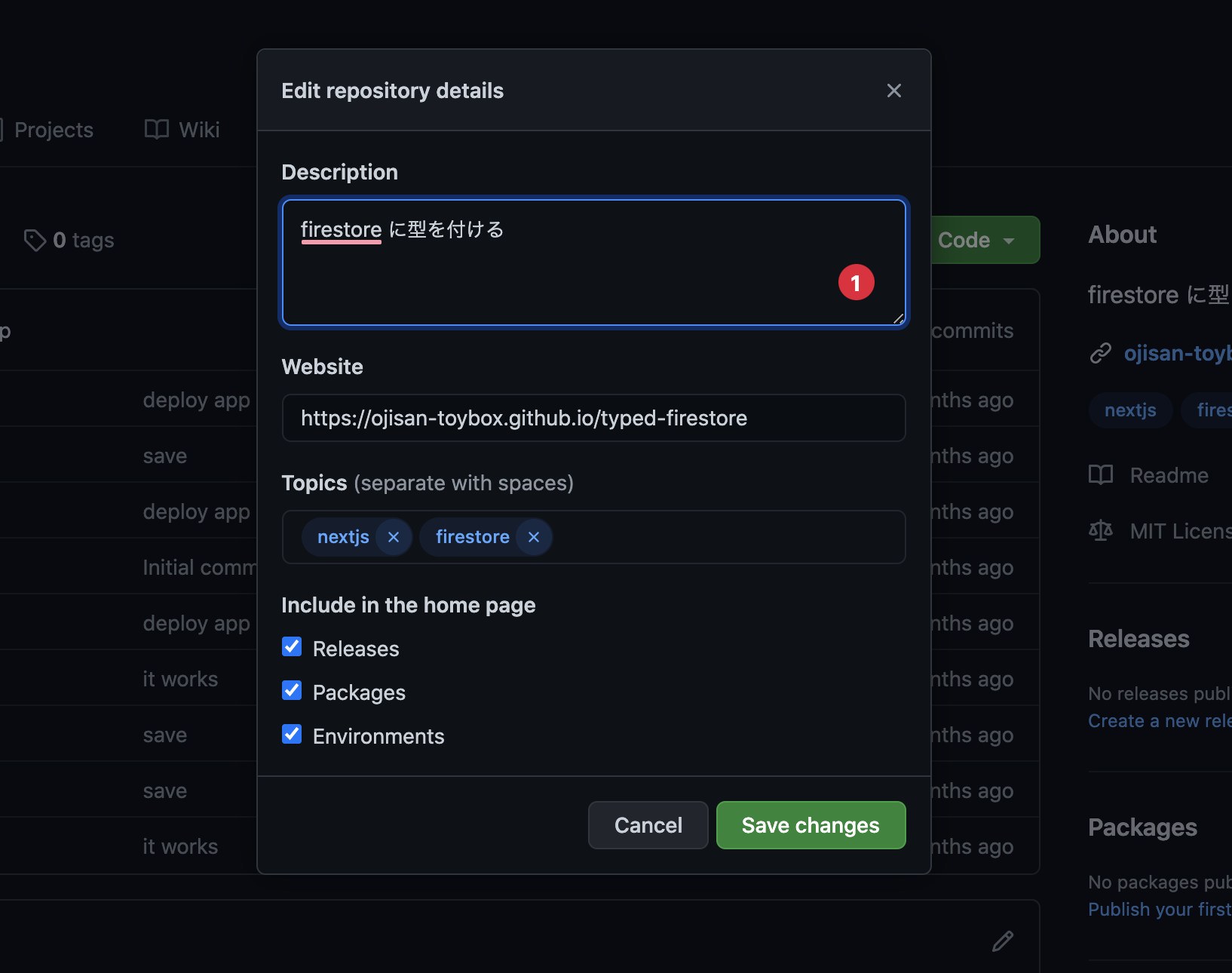
Task: Uncheck the Releases checkbox
Action: 292,647
